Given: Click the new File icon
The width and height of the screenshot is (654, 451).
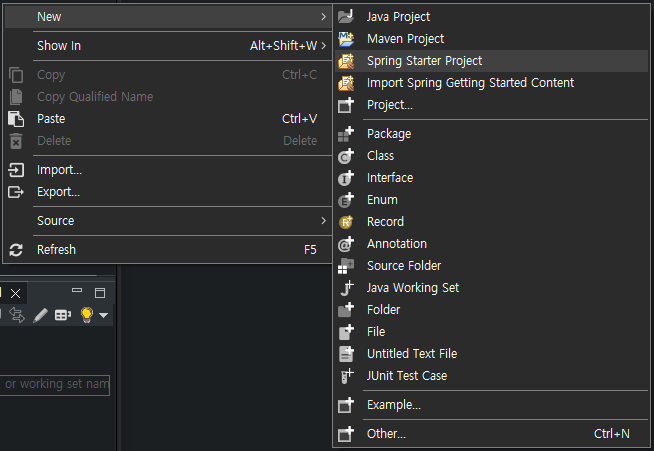Looking at the screenshot, I should point(346,332).
